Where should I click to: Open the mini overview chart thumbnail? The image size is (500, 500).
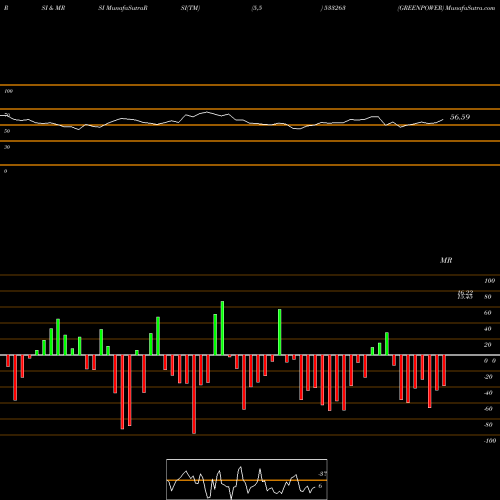(x=247, y=479)
